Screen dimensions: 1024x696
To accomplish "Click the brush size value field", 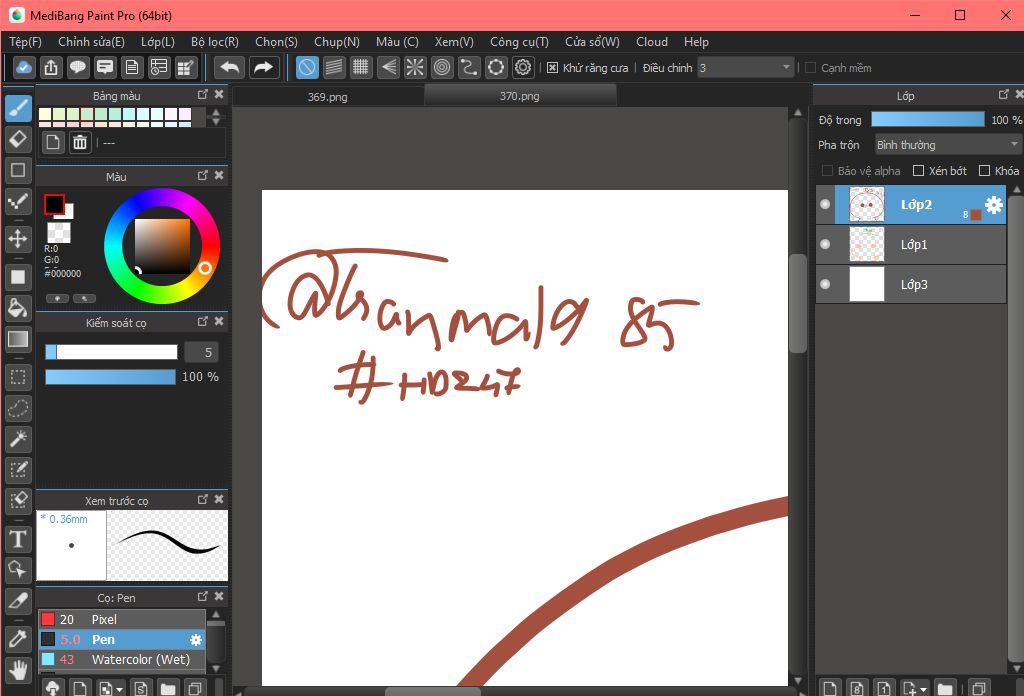I will click(201, 353).
